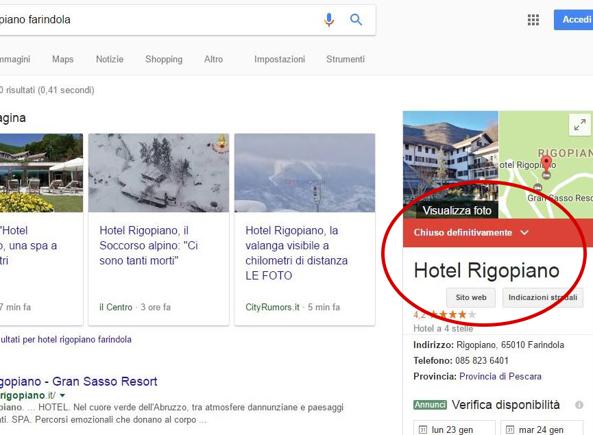Click the voice search microphone icon
The image size is (593, 435).
pyautogui.click(x=329, y=20)
